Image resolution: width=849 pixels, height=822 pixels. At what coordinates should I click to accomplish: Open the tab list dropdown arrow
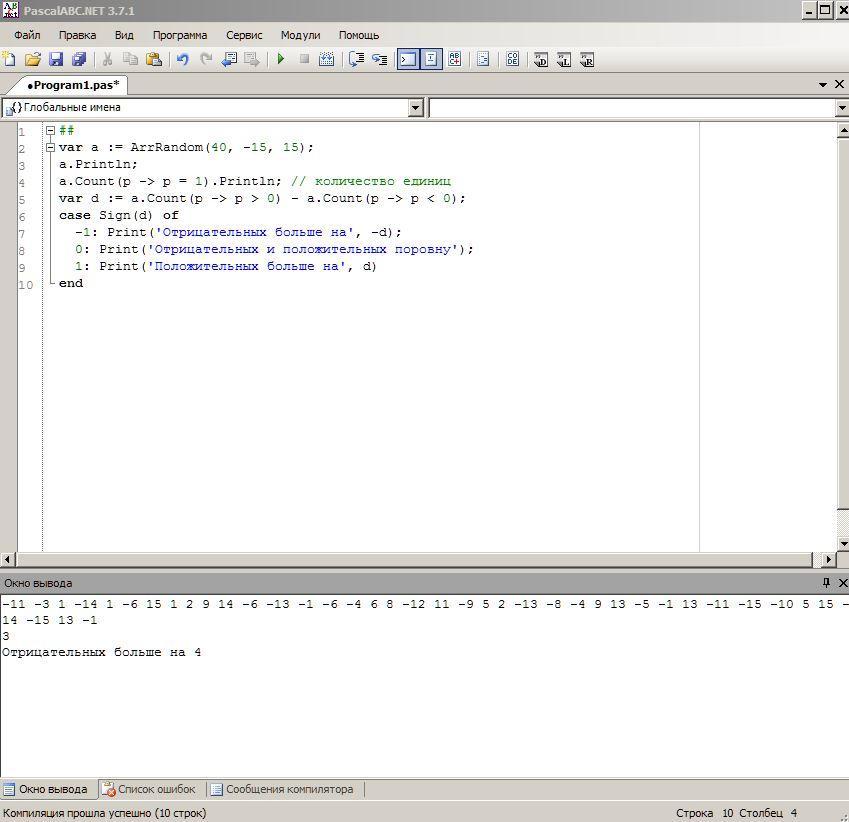click(x=823, y=85)
